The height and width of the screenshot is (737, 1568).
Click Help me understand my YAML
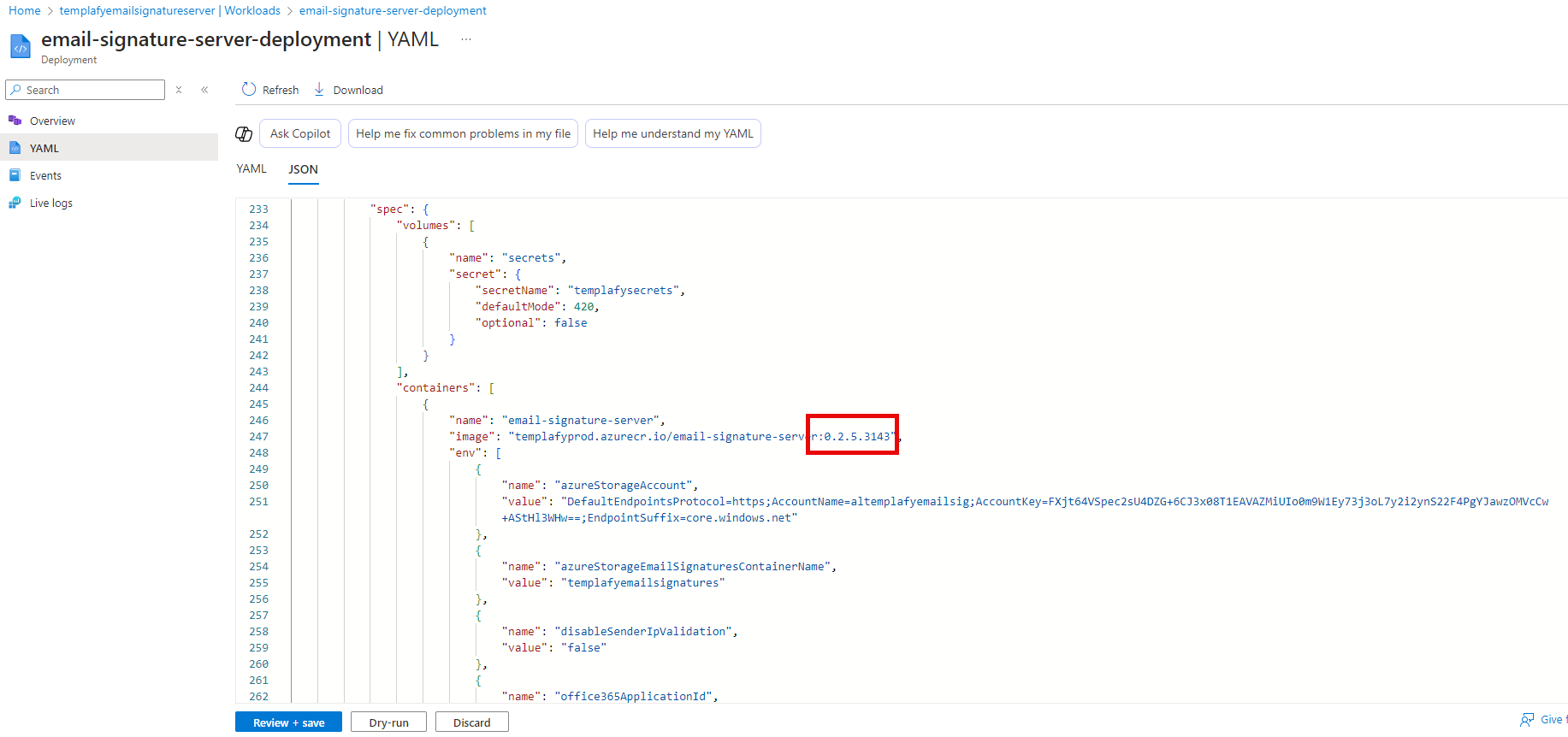(x=673, y=133)
